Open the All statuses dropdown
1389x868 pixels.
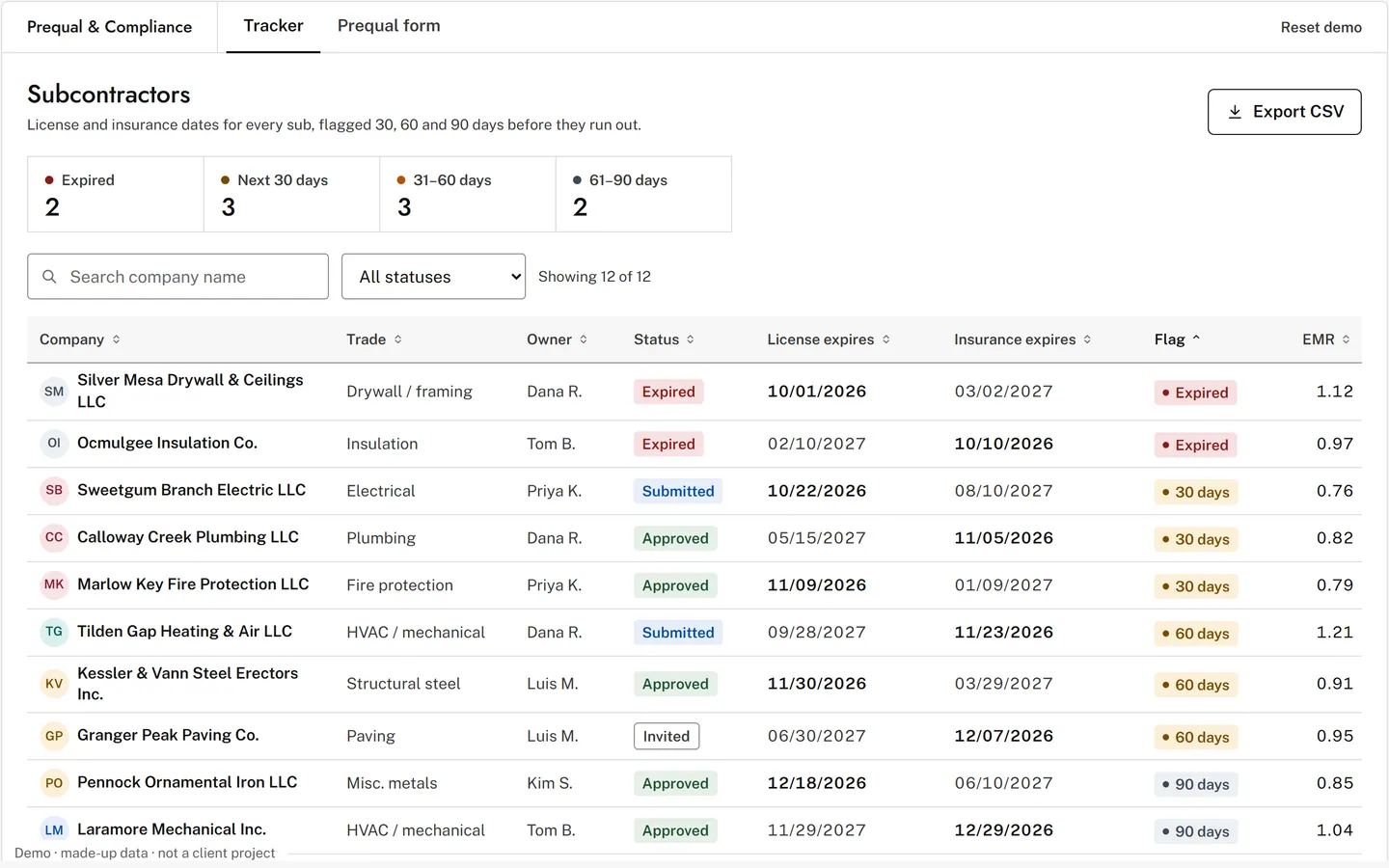(433, 277)
